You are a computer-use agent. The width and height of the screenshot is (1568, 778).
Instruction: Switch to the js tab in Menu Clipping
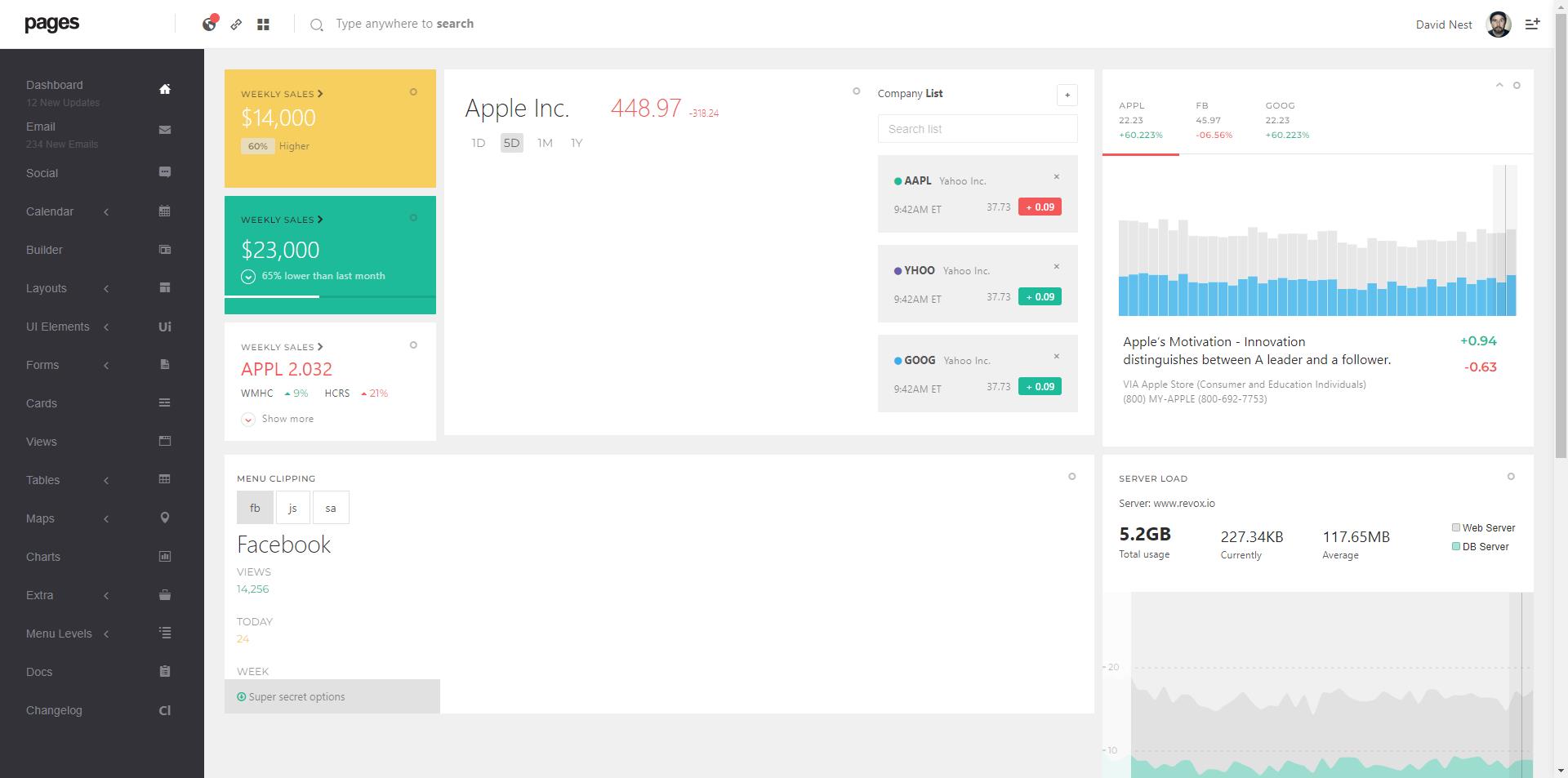pos(292,508)
